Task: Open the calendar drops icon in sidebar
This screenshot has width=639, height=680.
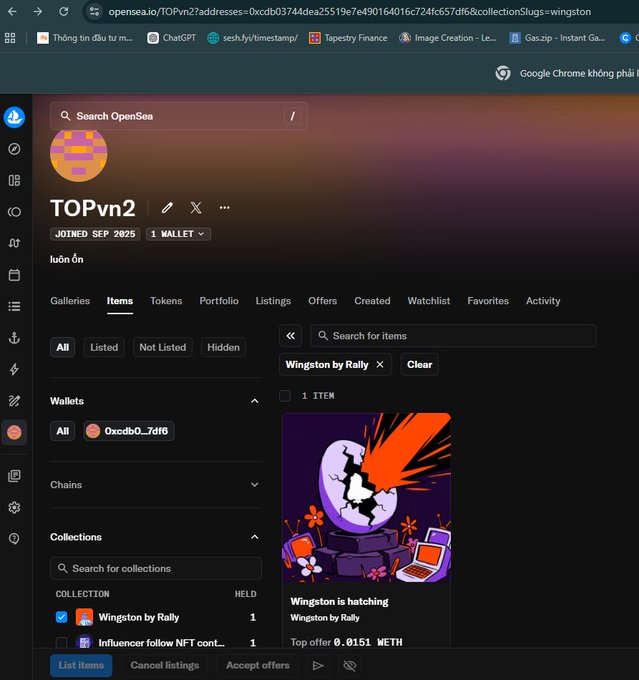Action: (x=14, y=275)
